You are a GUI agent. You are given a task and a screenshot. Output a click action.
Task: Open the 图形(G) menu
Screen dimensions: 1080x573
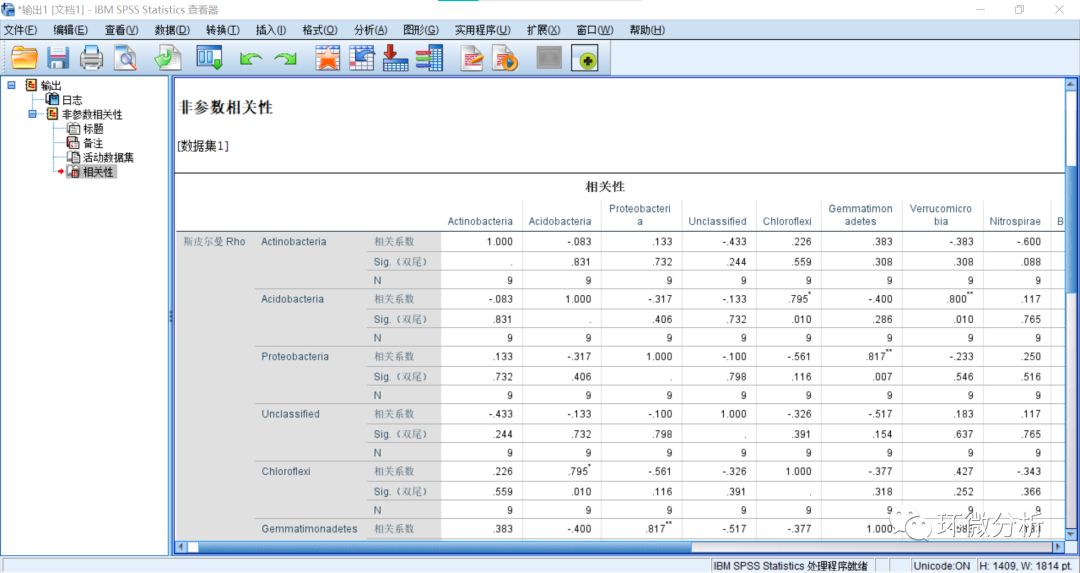[421, 30]
